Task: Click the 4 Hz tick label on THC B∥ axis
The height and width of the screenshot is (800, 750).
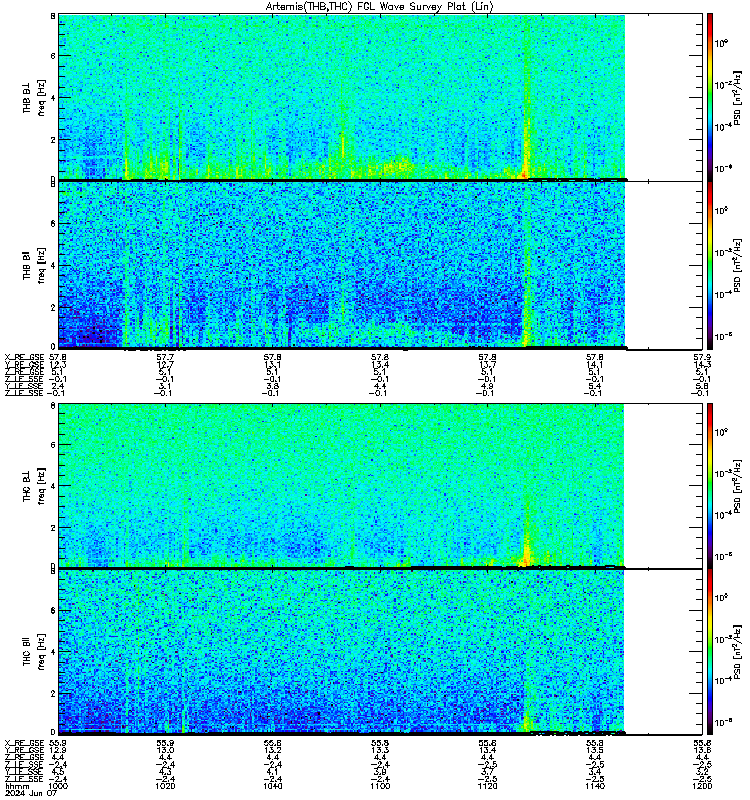Action: coord(53,652)
